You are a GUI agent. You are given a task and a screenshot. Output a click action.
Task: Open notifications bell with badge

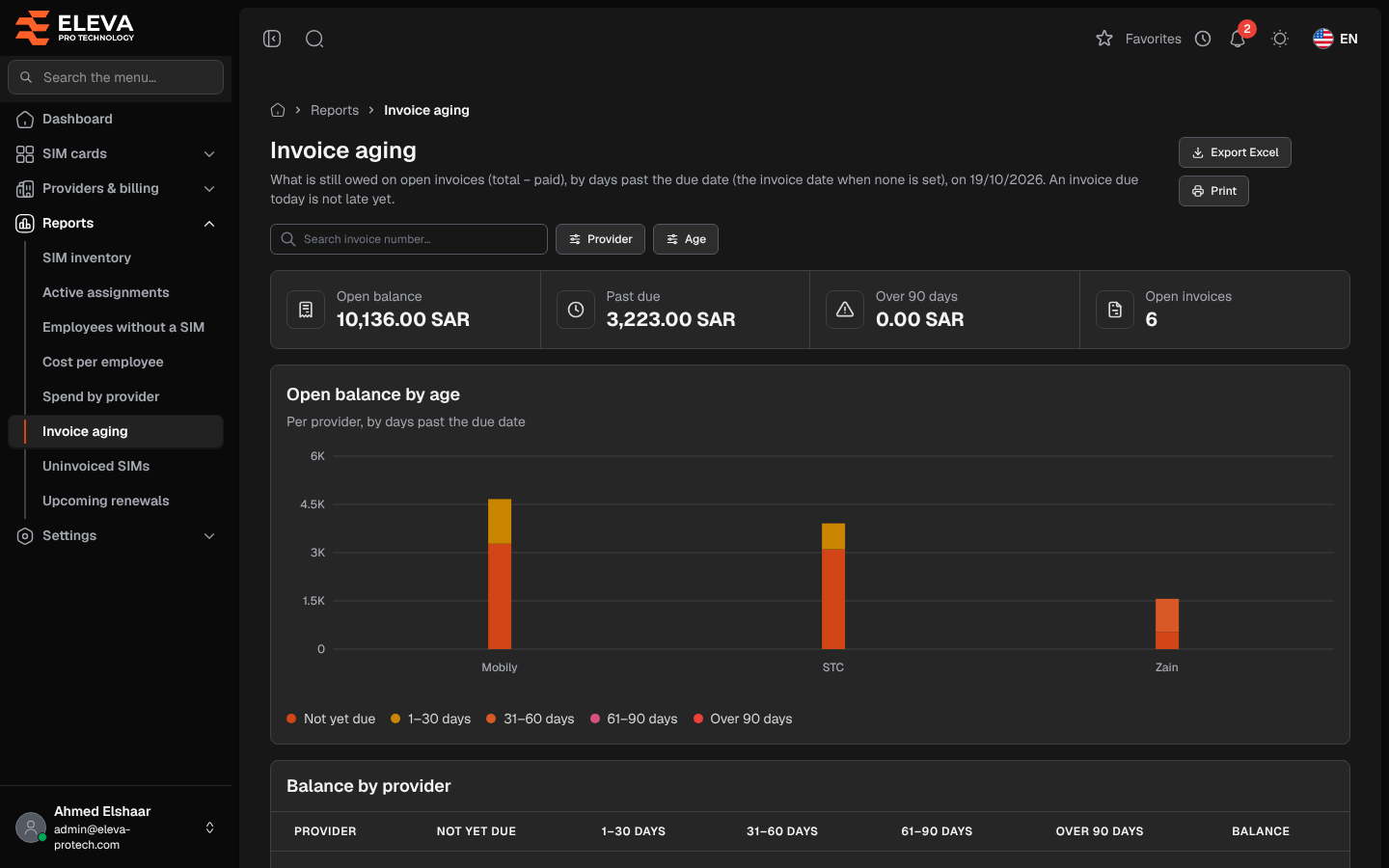[x=1238, y=39]
